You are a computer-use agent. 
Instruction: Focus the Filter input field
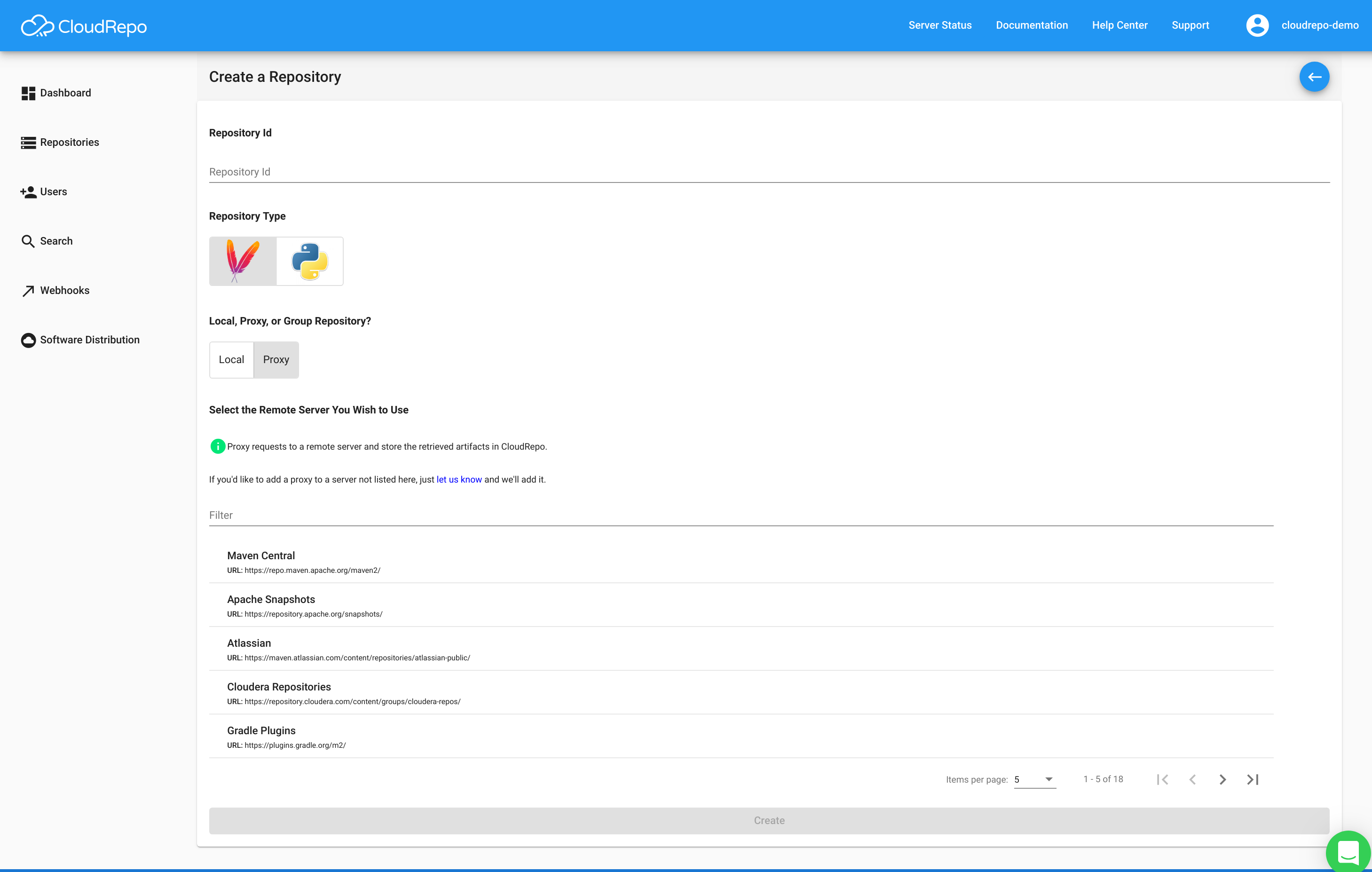pos(741,515)
